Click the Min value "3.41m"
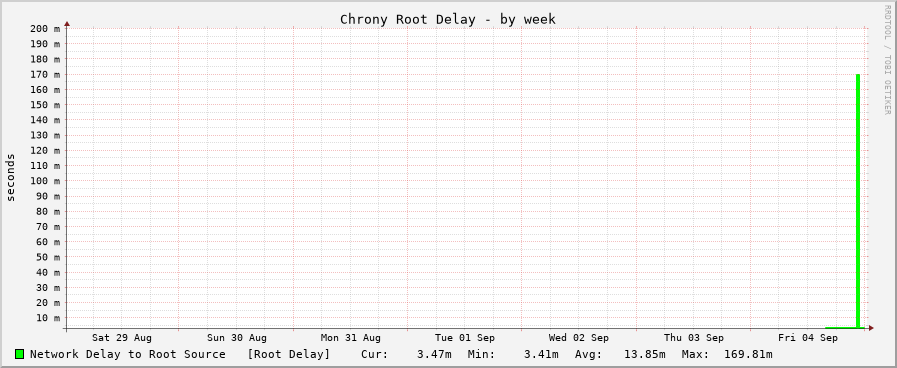 (541, 354)
